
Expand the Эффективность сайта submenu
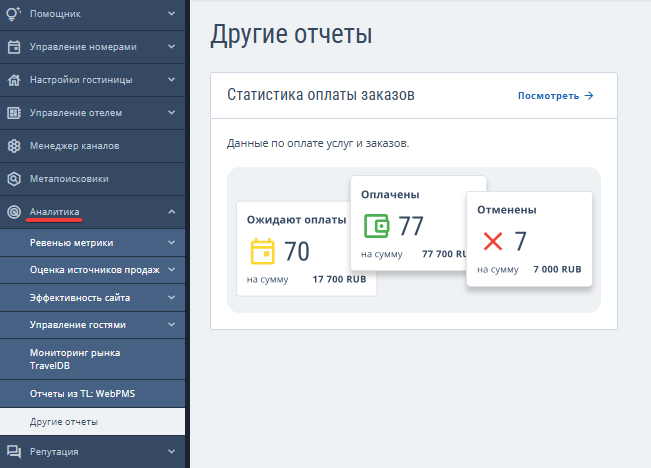click(x=171, y=298)
